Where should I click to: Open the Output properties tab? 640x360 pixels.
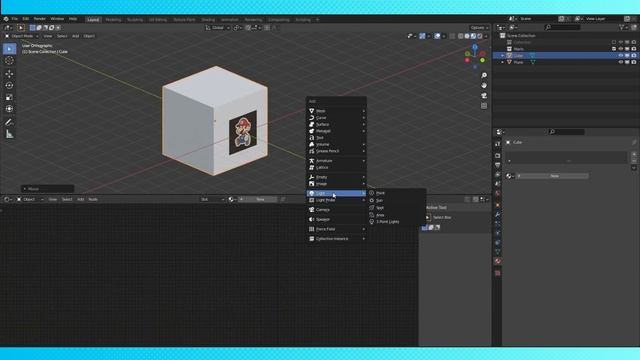498,165
